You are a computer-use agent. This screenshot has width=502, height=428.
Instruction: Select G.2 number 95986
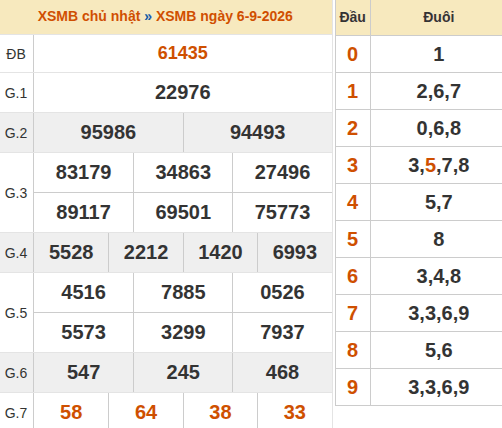pyautogui.click(x=108, y=132)
